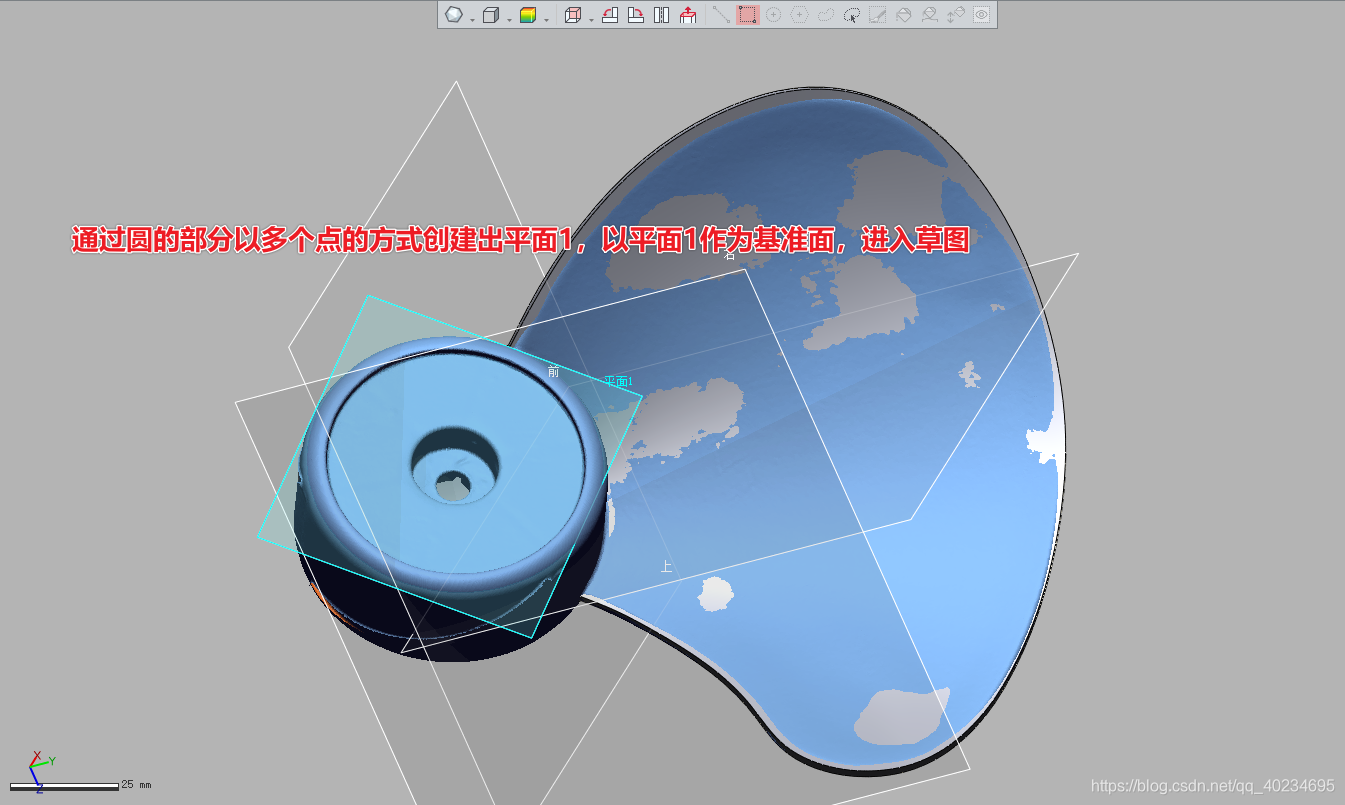Click the body display cube icon
This screenshot has height=805, width=1345.
[x=490, y=15]
